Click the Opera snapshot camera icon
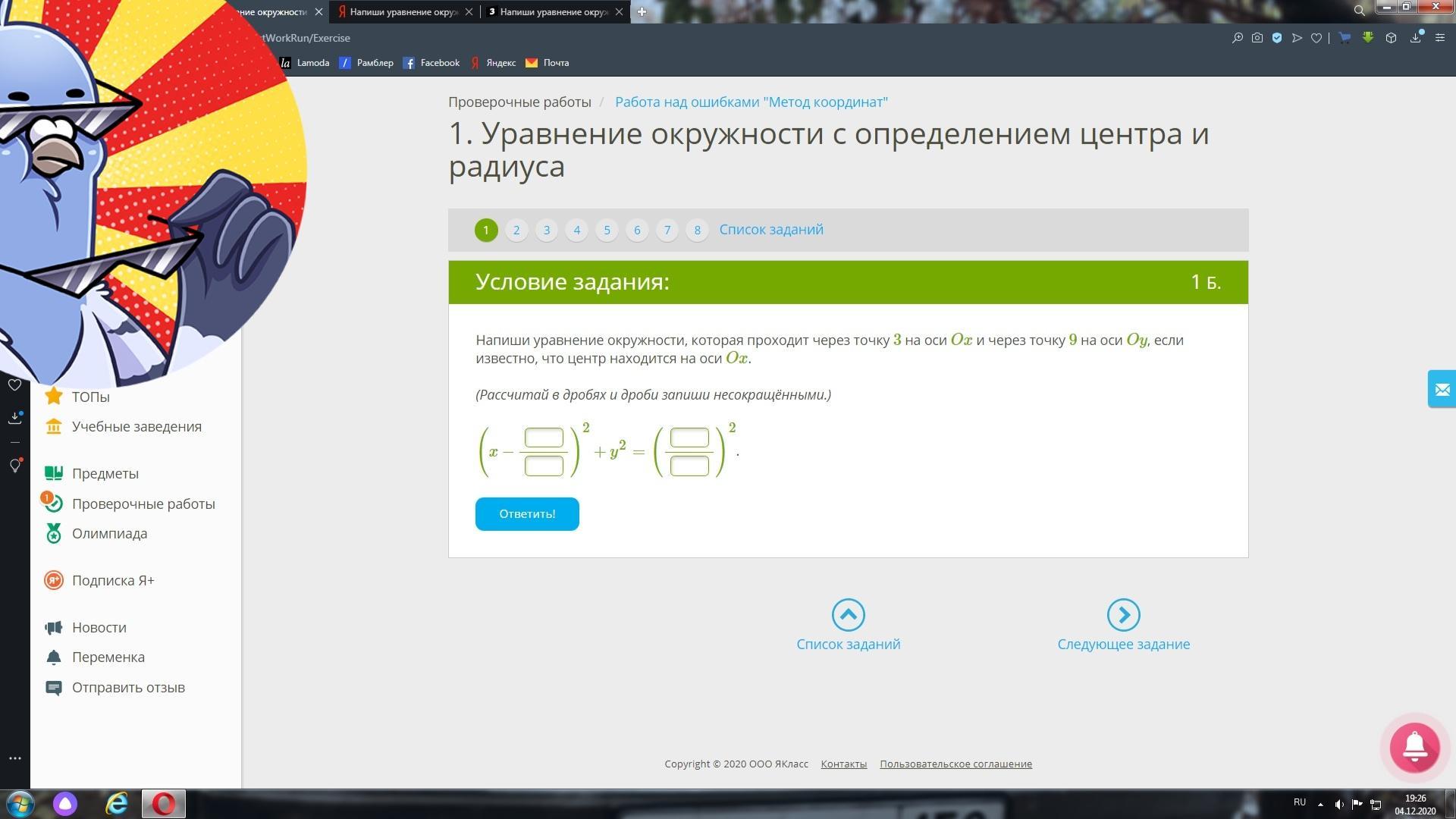This screenshot has height=819, width=1456. click(1257, 38)
